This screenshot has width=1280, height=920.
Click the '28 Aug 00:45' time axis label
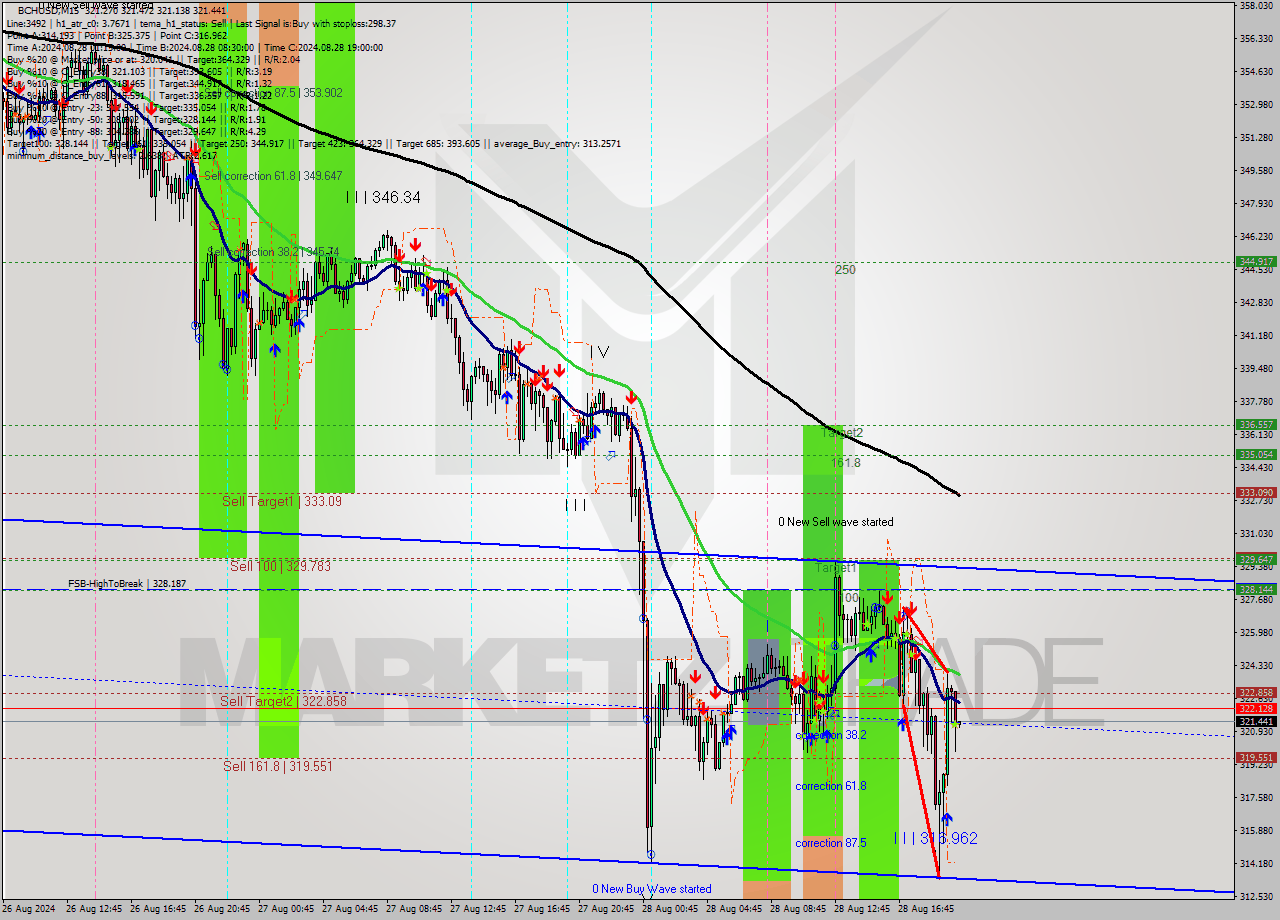tap(669, 909)
